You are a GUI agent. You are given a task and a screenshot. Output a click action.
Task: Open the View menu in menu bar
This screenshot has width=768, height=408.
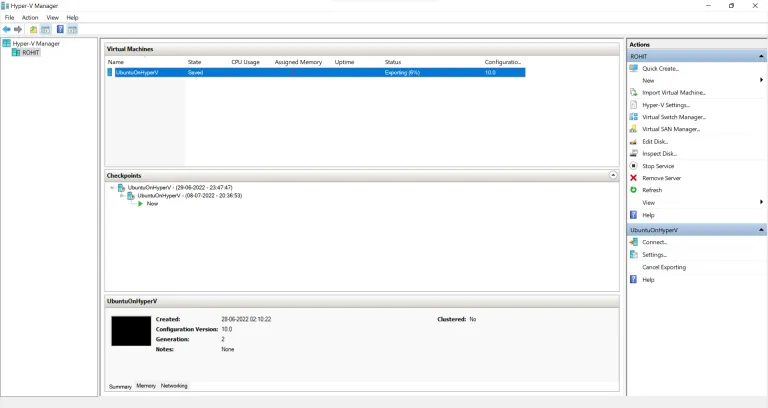pos(52,18)
